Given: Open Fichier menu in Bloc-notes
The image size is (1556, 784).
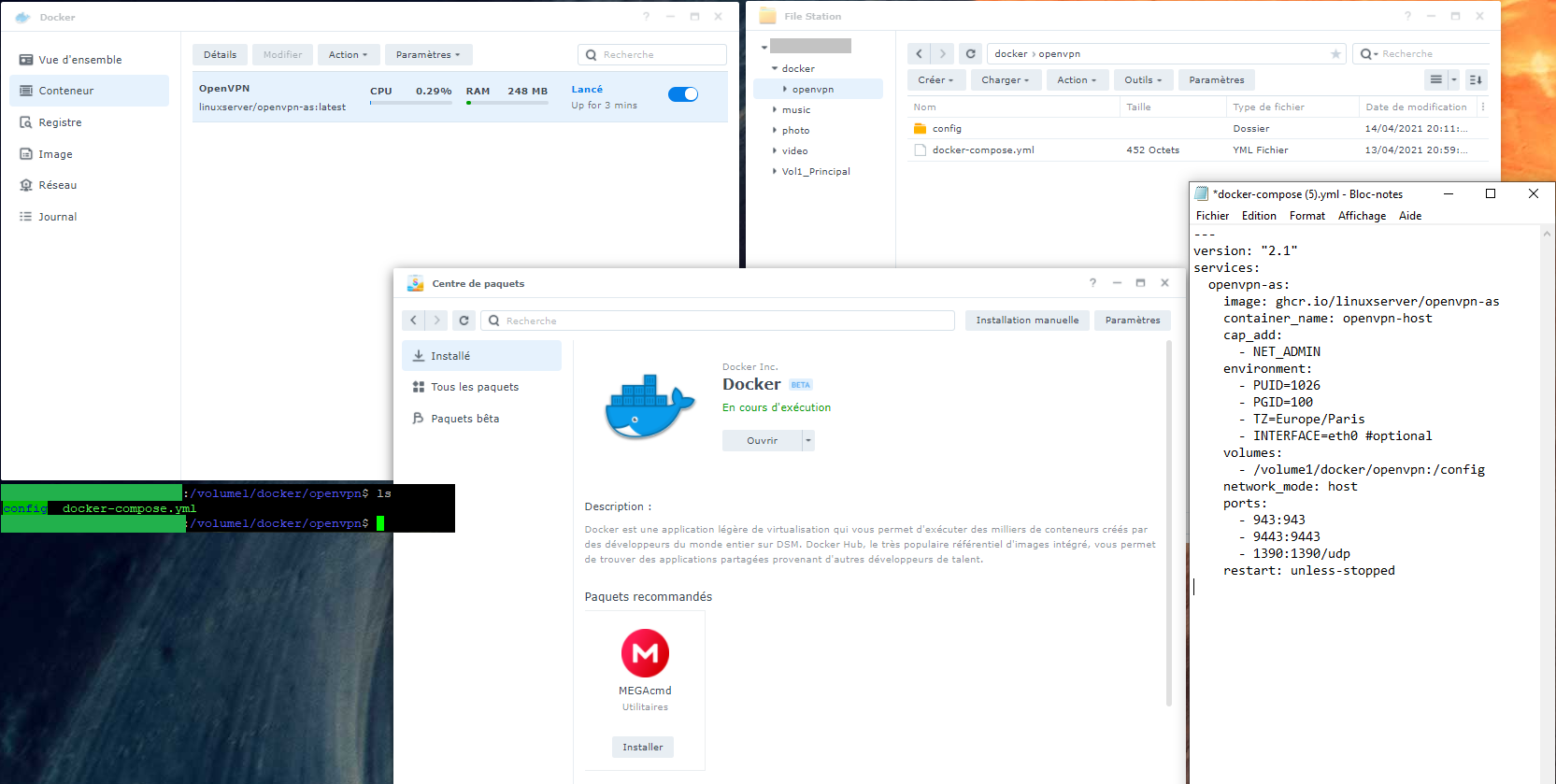Looking at the screenshot, I should [1212, 216].
